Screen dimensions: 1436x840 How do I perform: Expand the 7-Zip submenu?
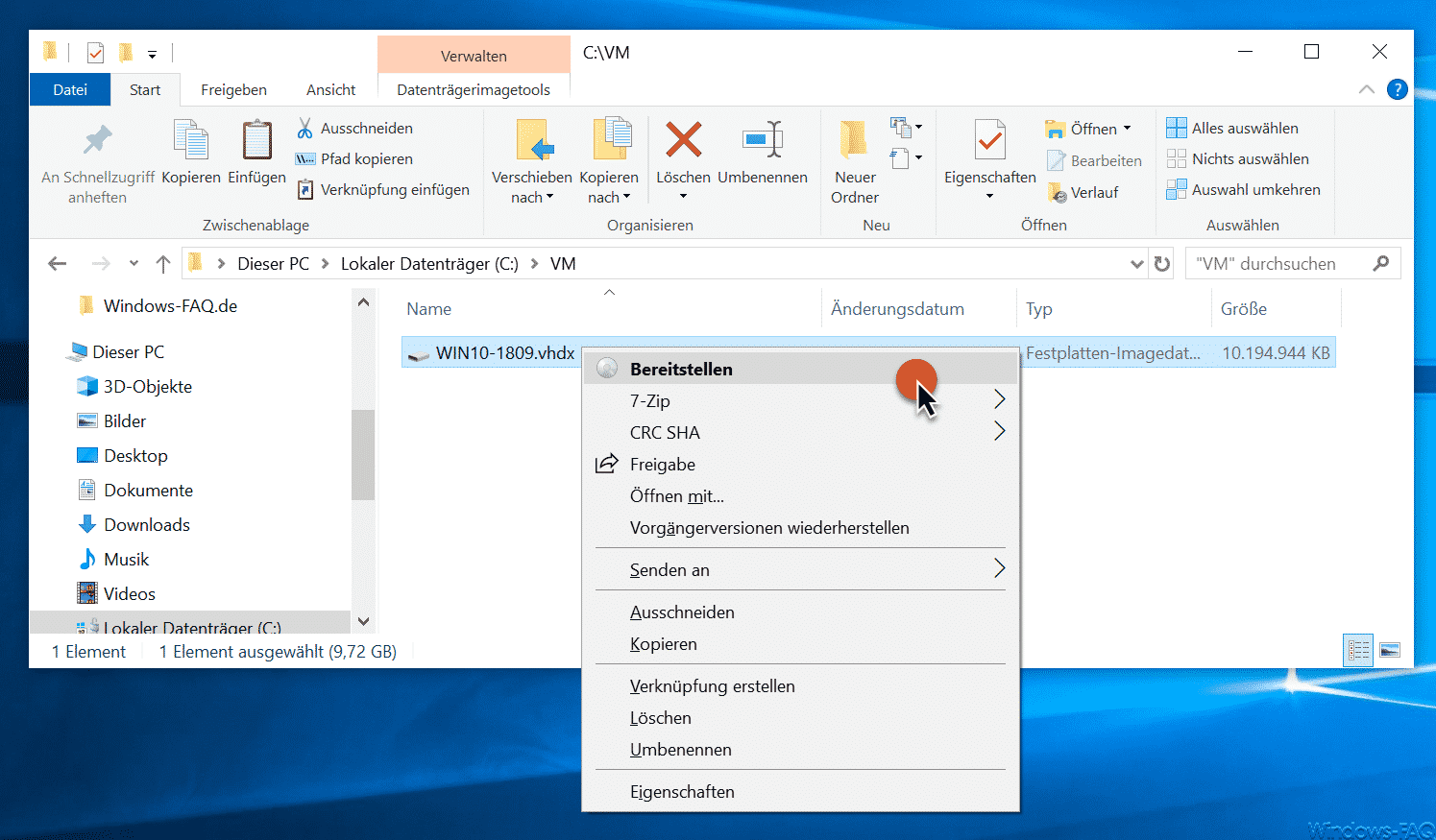coord(999,399)
